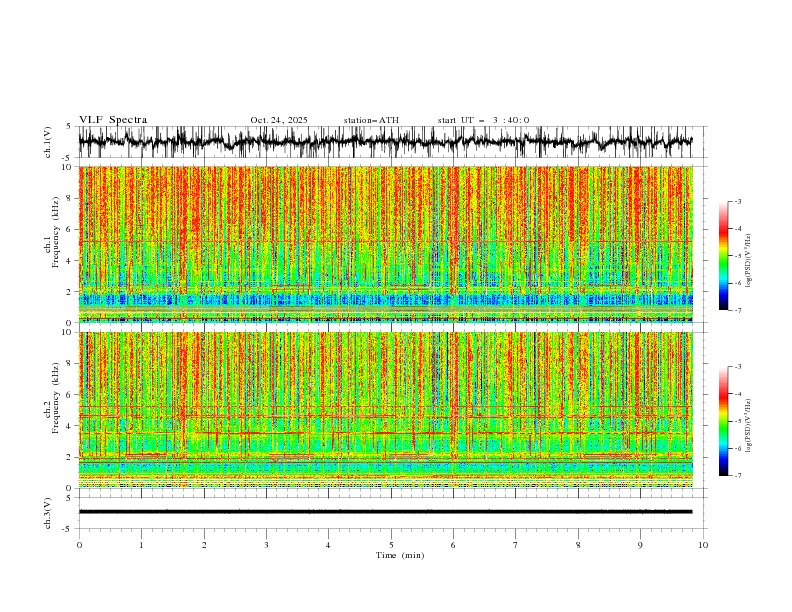Image resolution: width=792 pixels, height=612 pixels.
Task: Click the "VLF Spectra" title text
Action: [x=113, y=120]
